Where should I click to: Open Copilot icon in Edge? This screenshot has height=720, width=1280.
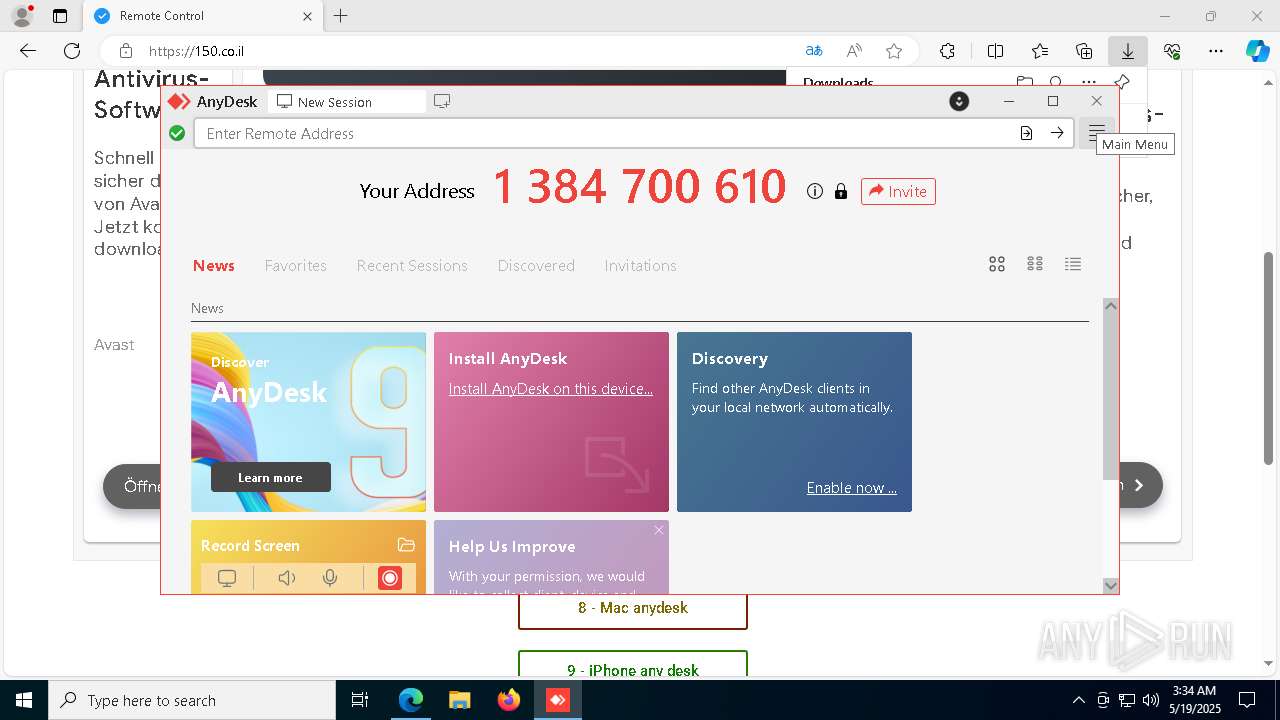(x=1257, y=51)
